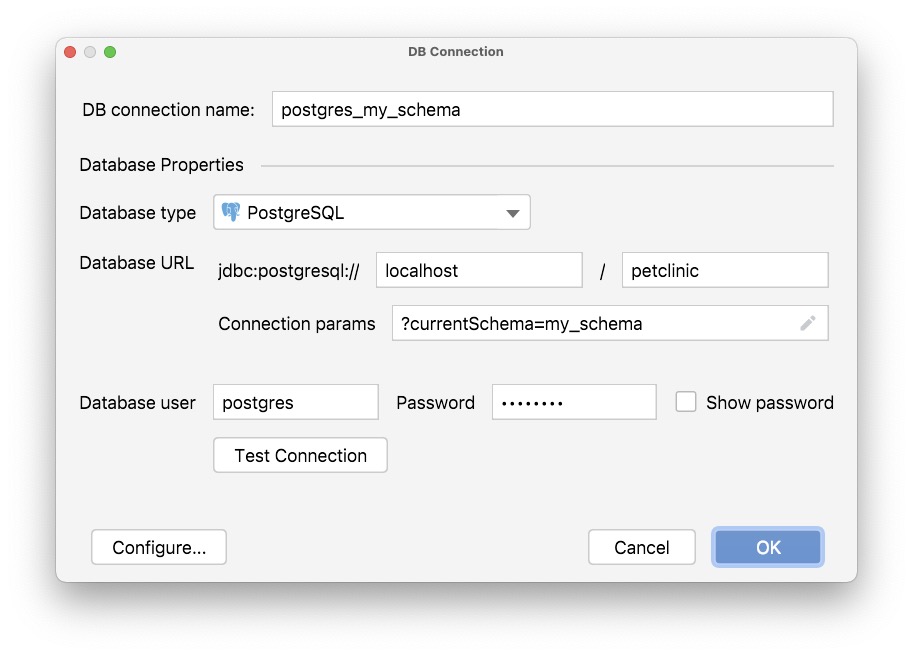Click the petclinic database name field
913x656 pixels.
pos(725,269)
